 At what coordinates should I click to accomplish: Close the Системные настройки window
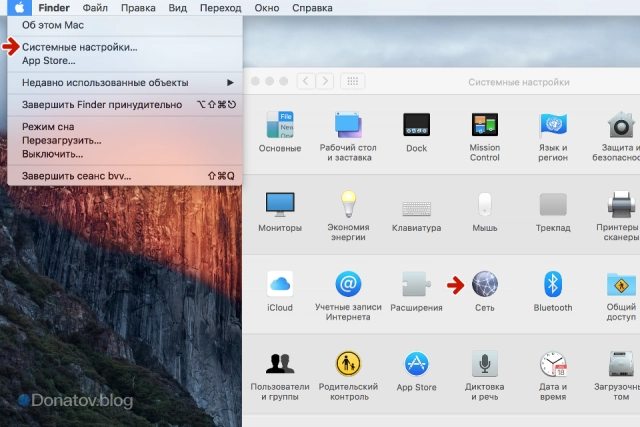[x=256, y=81]
